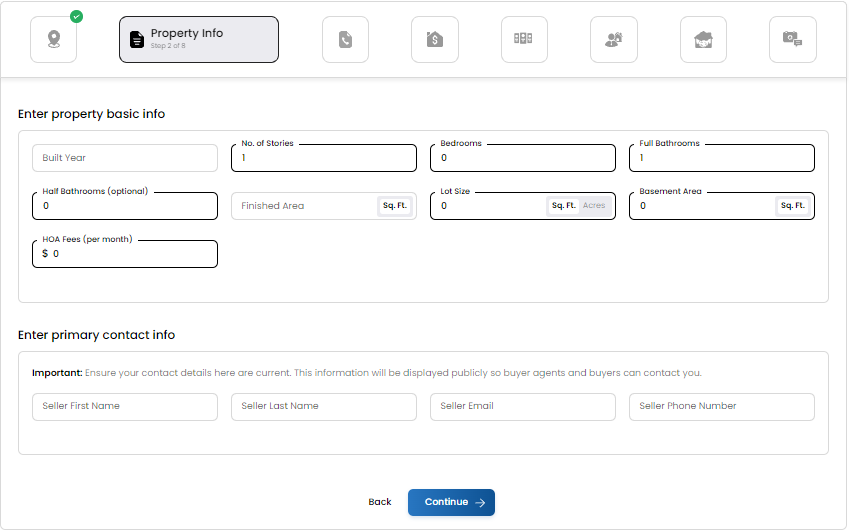Click the Continue button
Image resolution: width=849 pixels, height=532 pixels.
pyautogui.click(x=451, y=502)
